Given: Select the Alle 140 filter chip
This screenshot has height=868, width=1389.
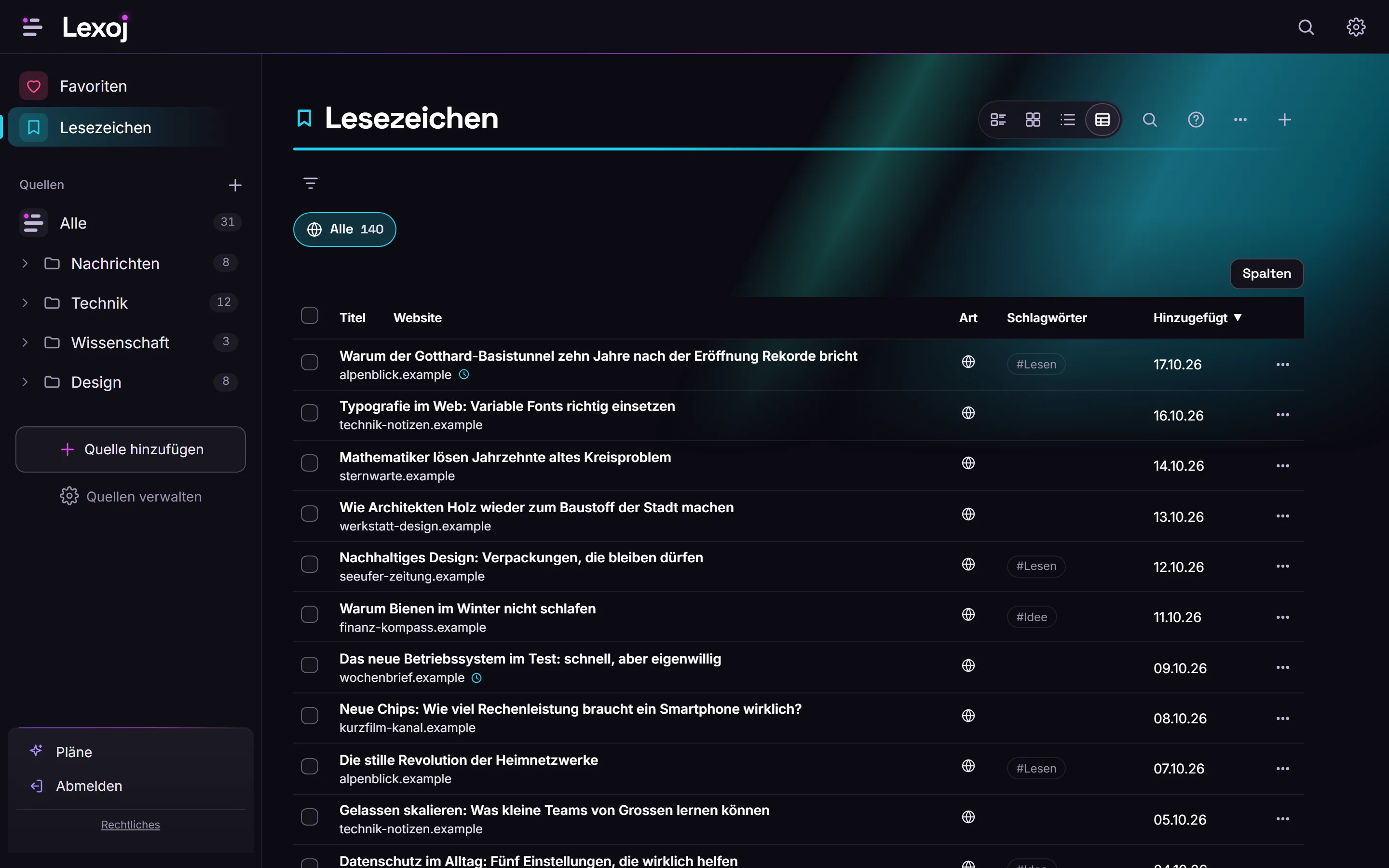Looking at the screenshot, I should [344, 229].
